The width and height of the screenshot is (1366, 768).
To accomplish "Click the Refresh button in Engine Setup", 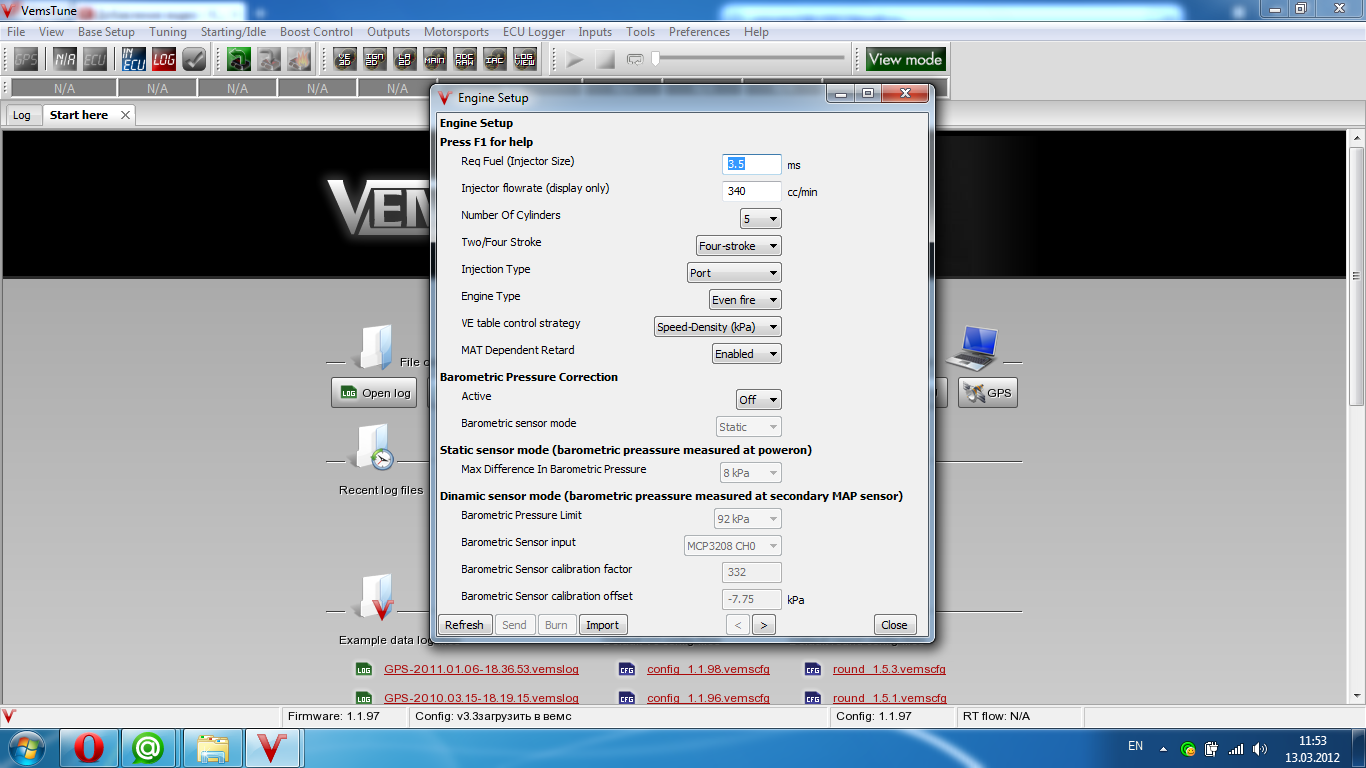I will click(x=464, y=625).
